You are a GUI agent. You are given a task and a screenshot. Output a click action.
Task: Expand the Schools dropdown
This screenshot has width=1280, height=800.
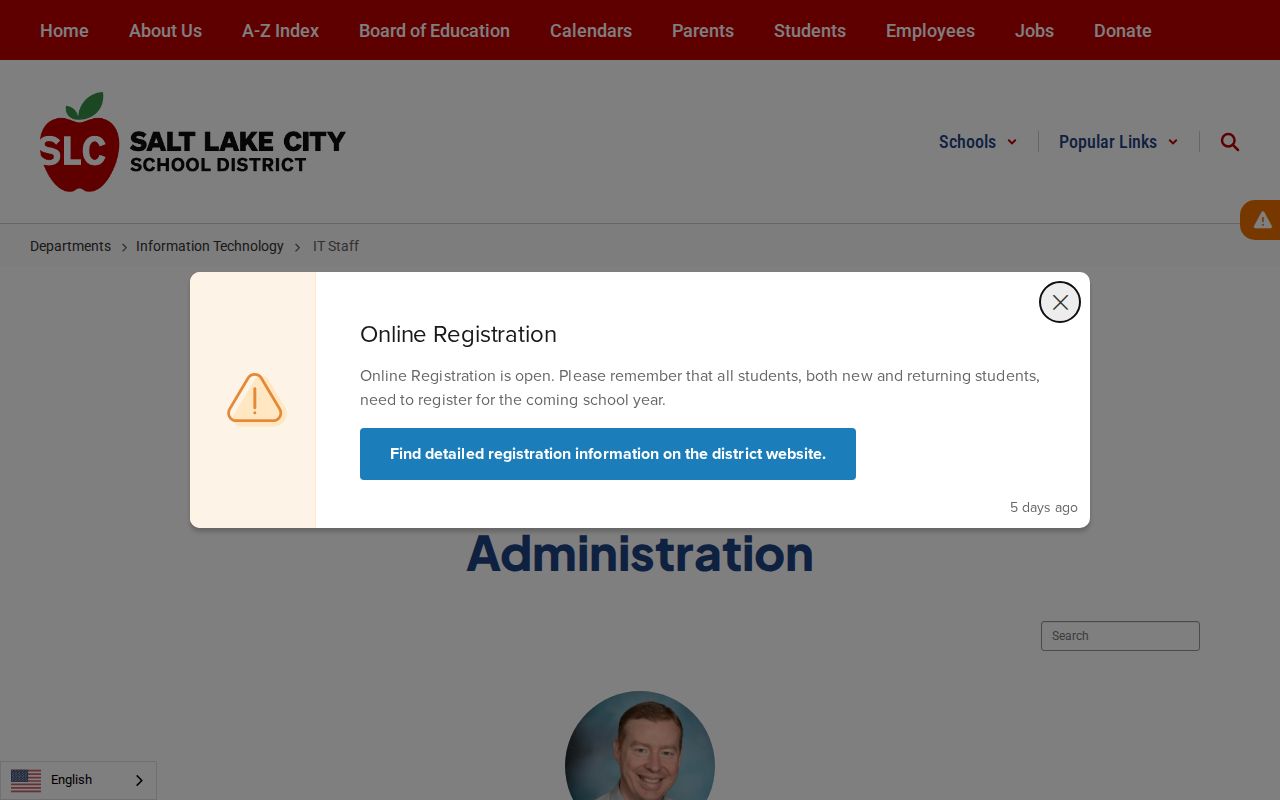click(x=978, y=142)
